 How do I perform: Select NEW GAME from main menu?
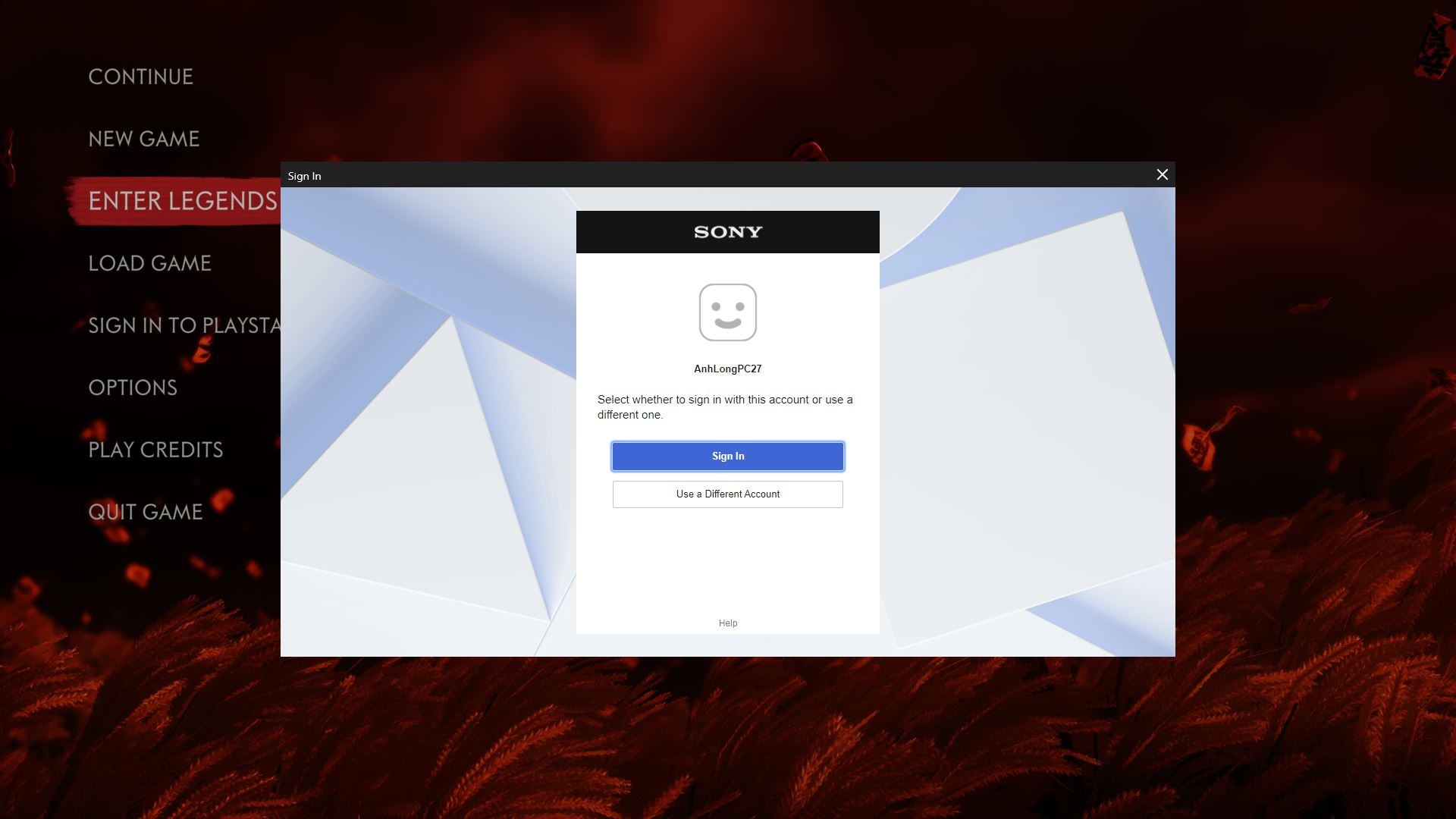(143, 138)
